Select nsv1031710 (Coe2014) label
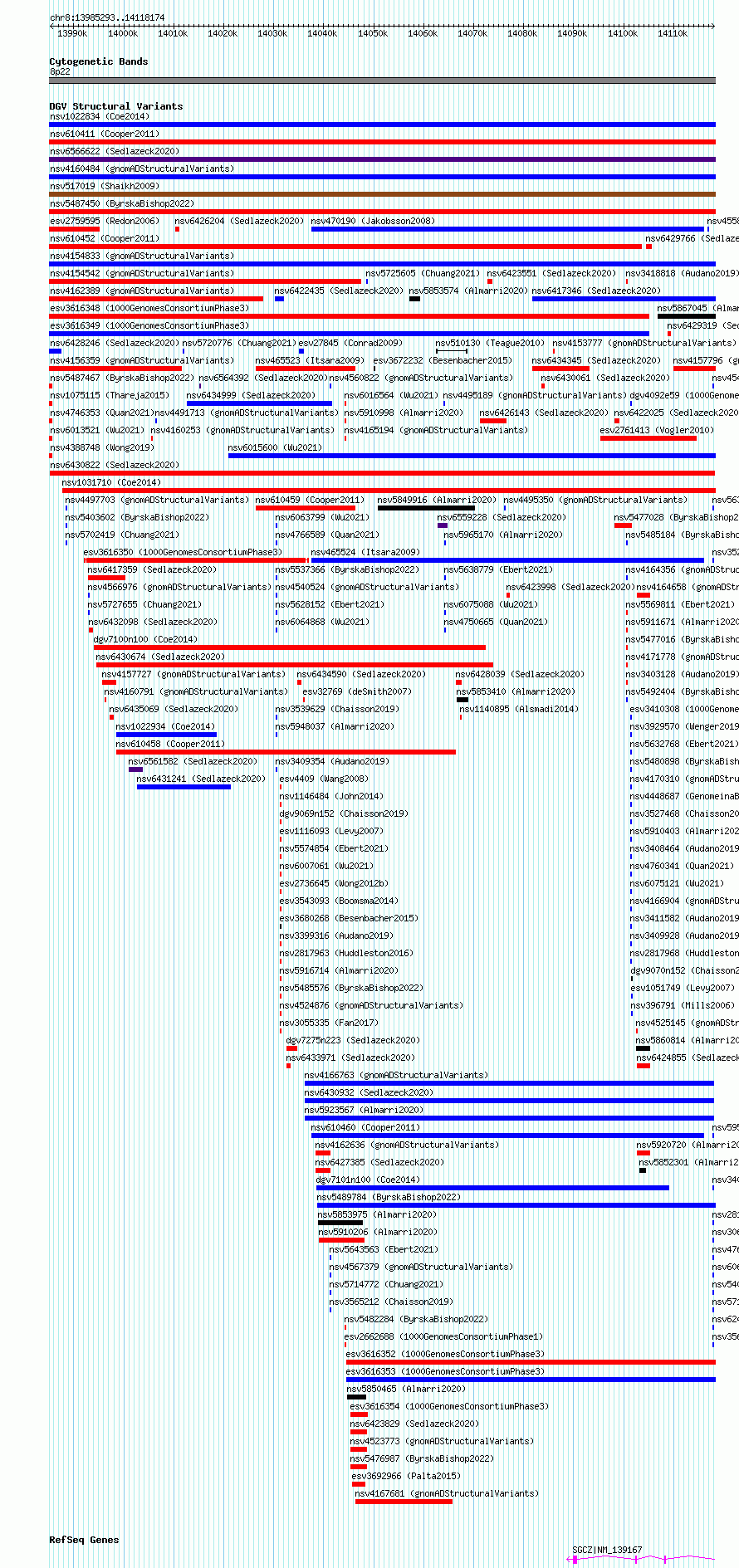 pyautogui.click(x=112, y=482)
